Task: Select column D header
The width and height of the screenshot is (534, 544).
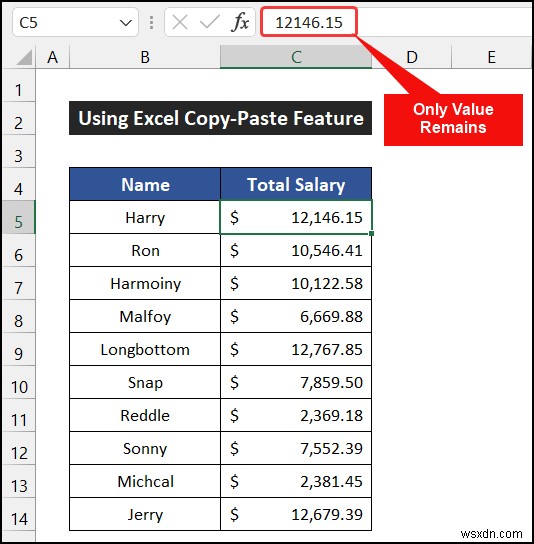Action: (412, 57)
